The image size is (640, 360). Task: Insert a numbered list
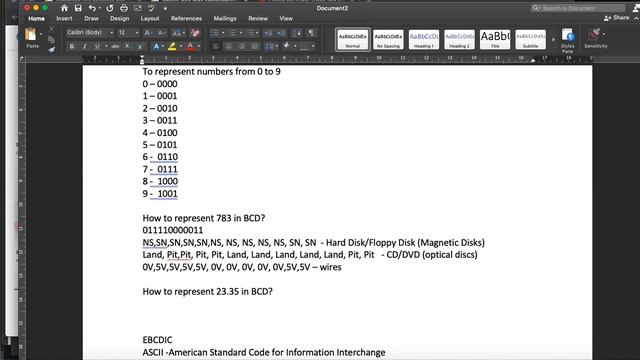point(232,33)
